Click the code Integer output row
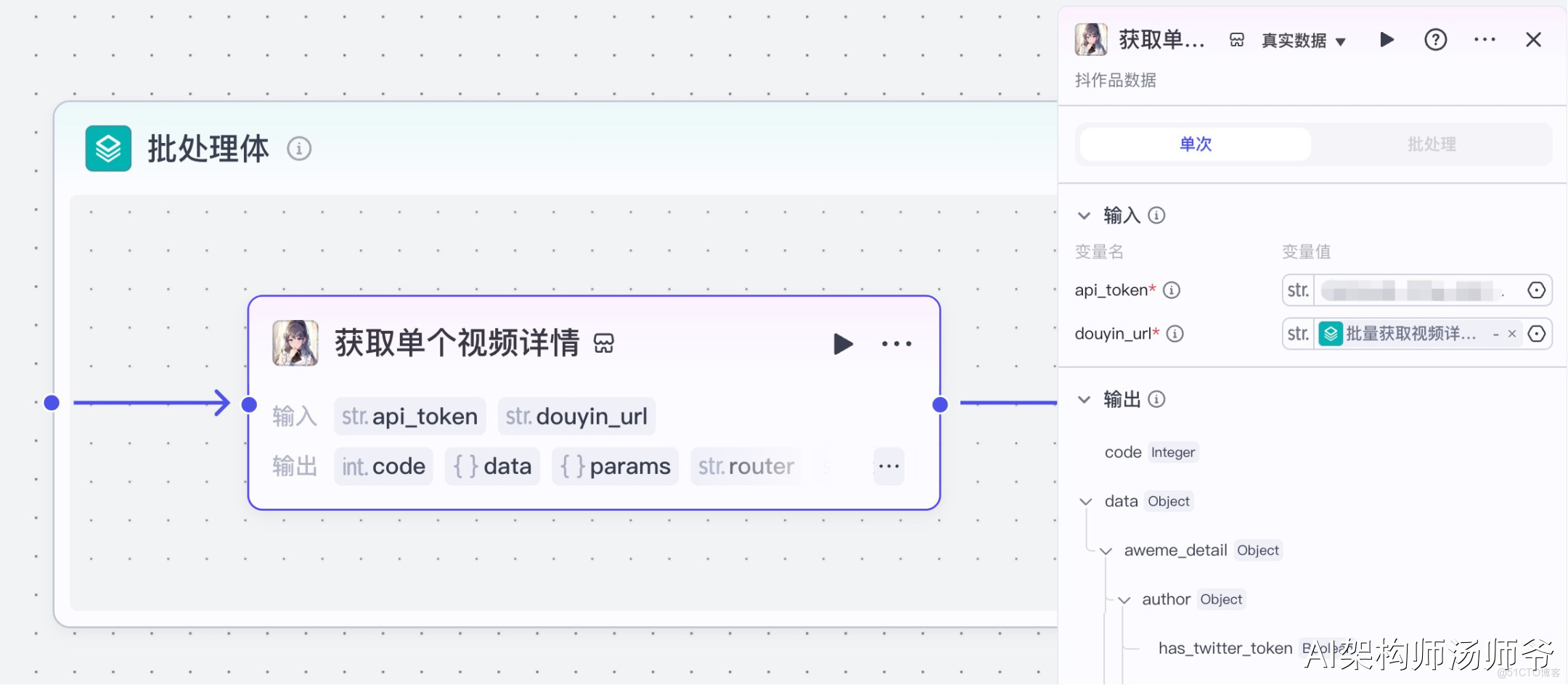Viewport: 1568px width, 685px height. [1151, 452]
